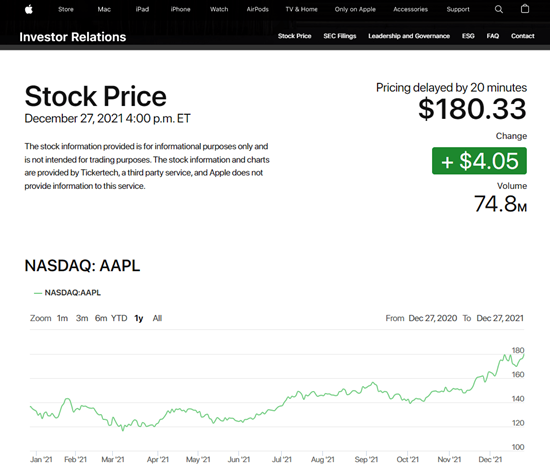Open the Contact page
This screenshot has width=550, height=476.
coord(522,36)
